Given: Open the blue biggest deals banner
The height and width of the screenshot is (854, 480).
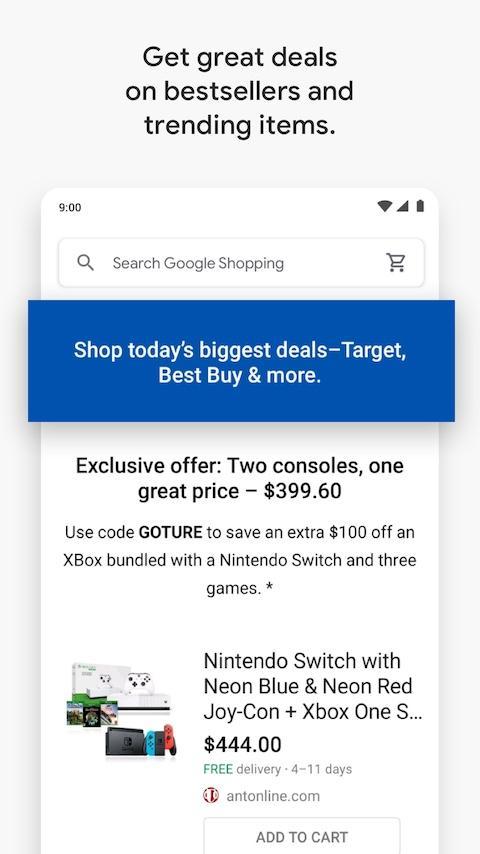Looking at the screenshot, I should point(241,361).
